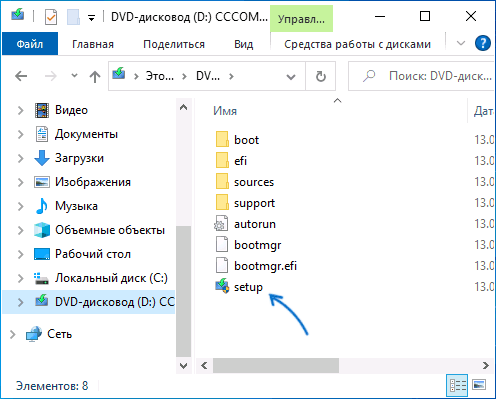The image size is (496, 399).
Task: Open the recent locations dropdown
Action: point(74,76)
